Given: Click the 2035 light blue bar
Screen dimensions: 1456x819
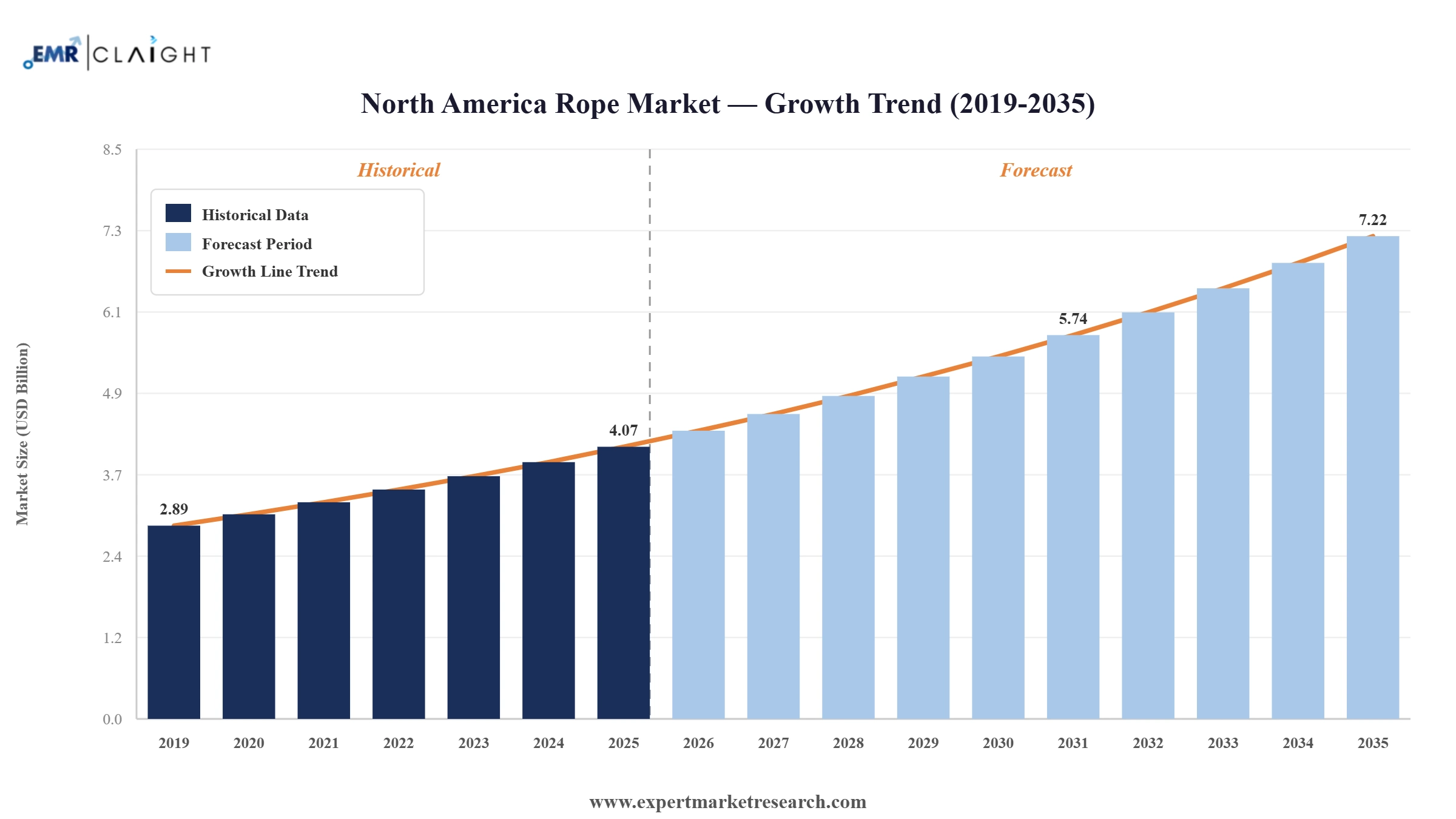Looking at the screenshot, I should (1373, 477).
